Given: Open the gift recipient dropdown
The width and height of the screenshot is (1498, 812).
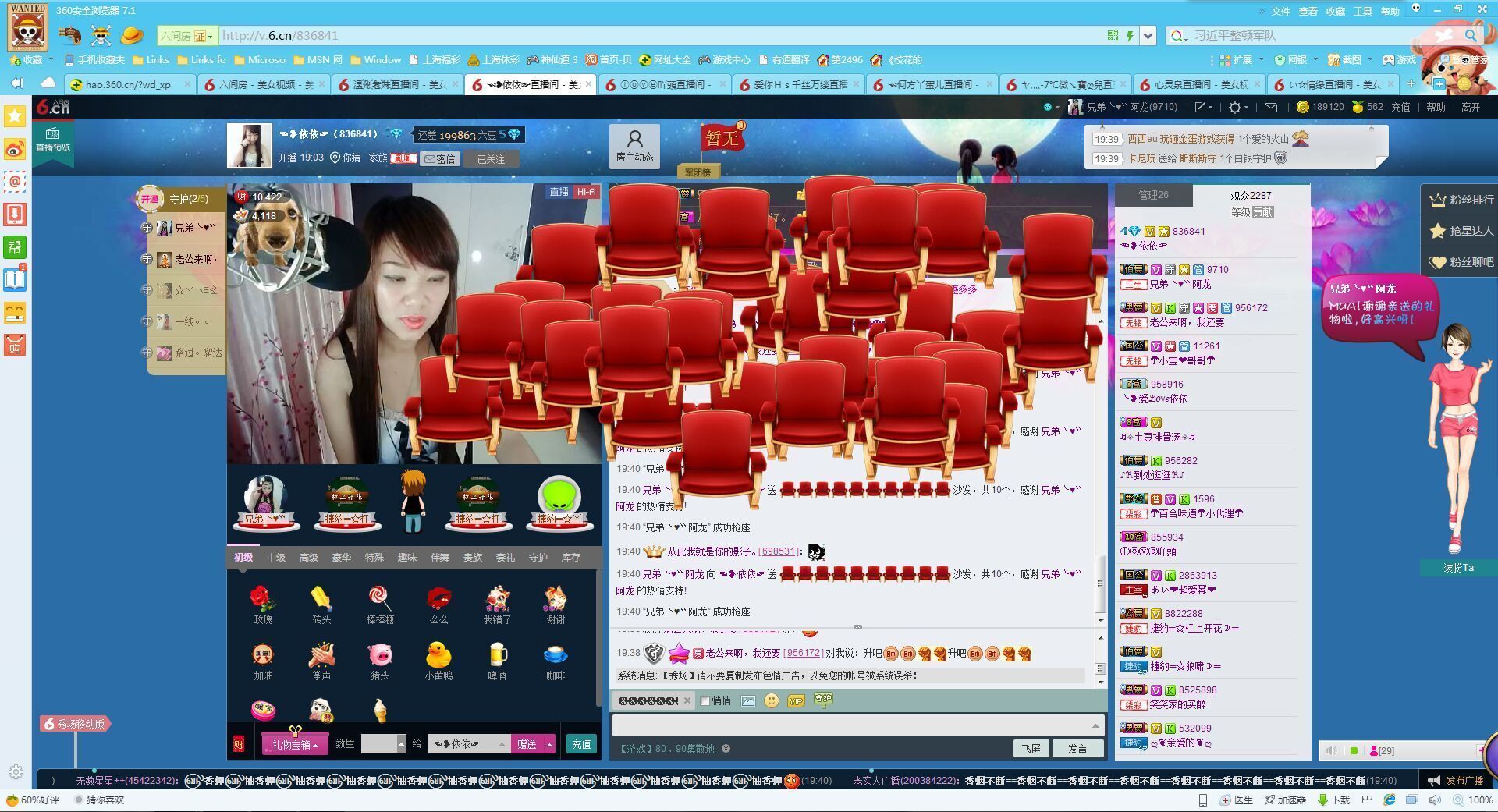Looking at the screenshot, I should [502, 744].
